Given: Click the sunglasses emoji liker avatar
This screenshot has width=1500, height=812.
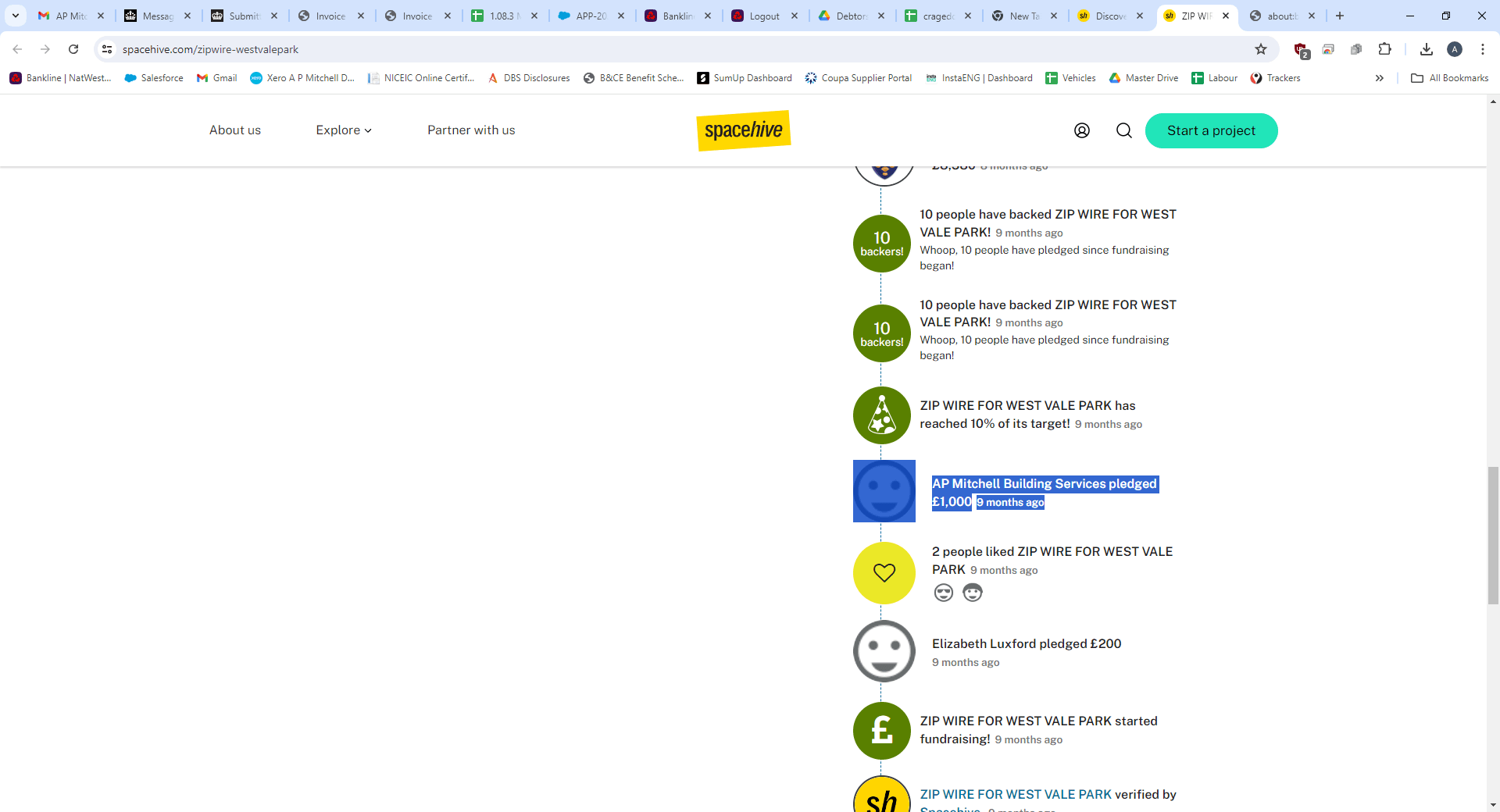Looking at the screenshot, I should pos(944,593).
